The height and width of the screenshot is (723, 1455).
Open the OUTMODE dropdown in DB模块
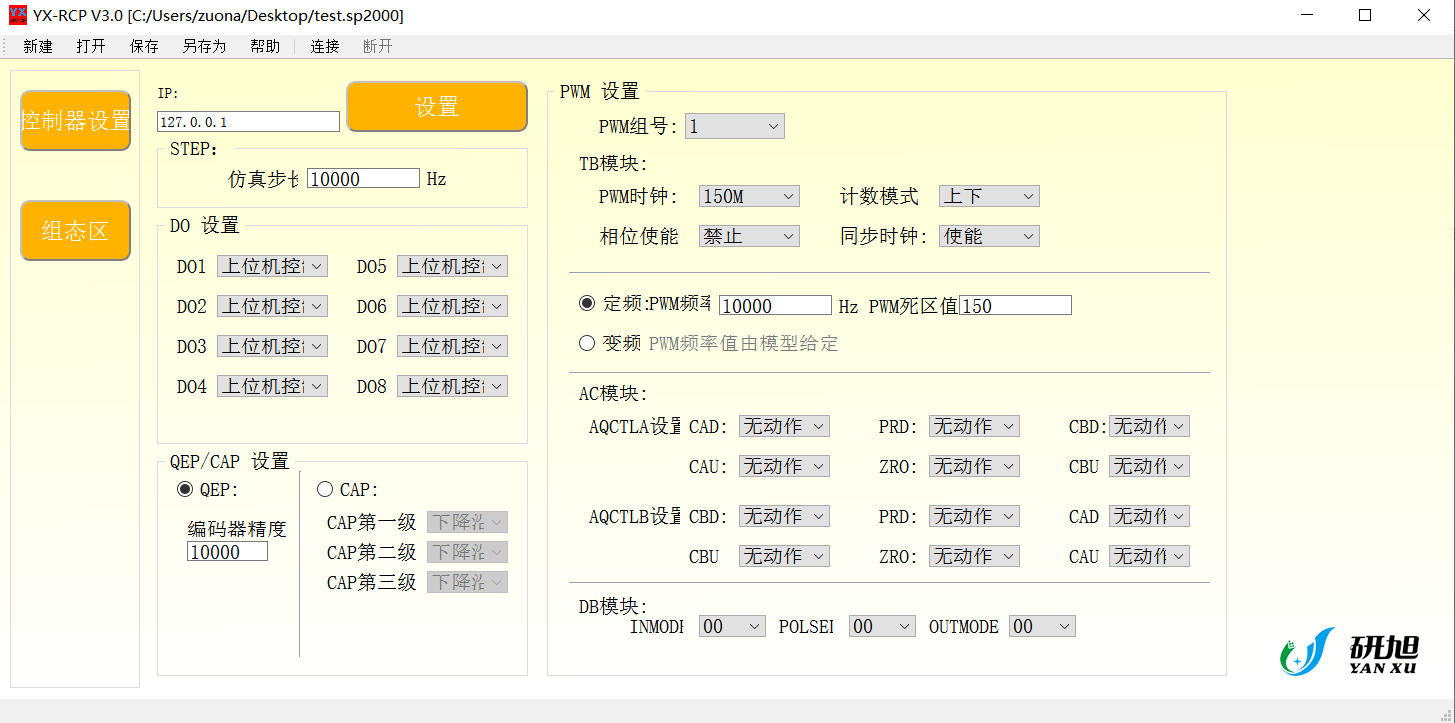(1042, 626)
